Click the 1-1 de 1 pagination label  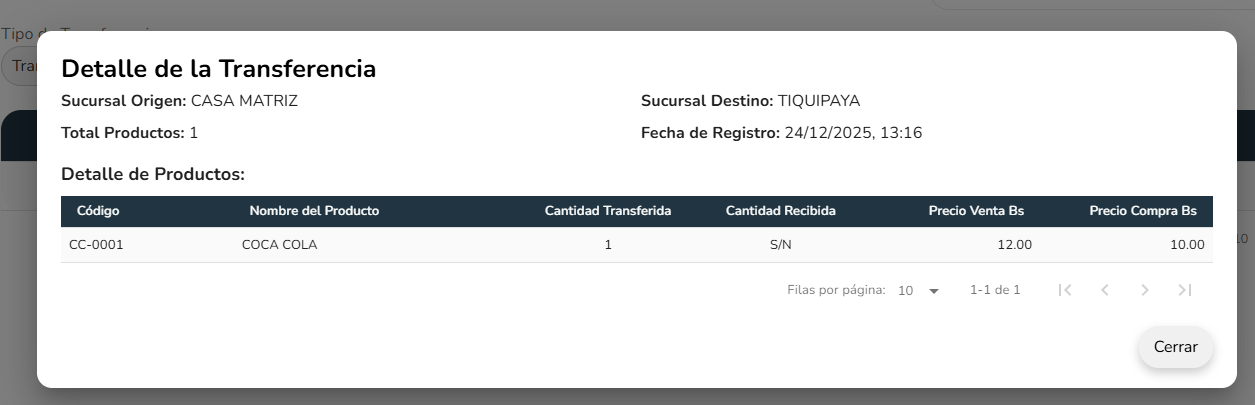point(995,291)
